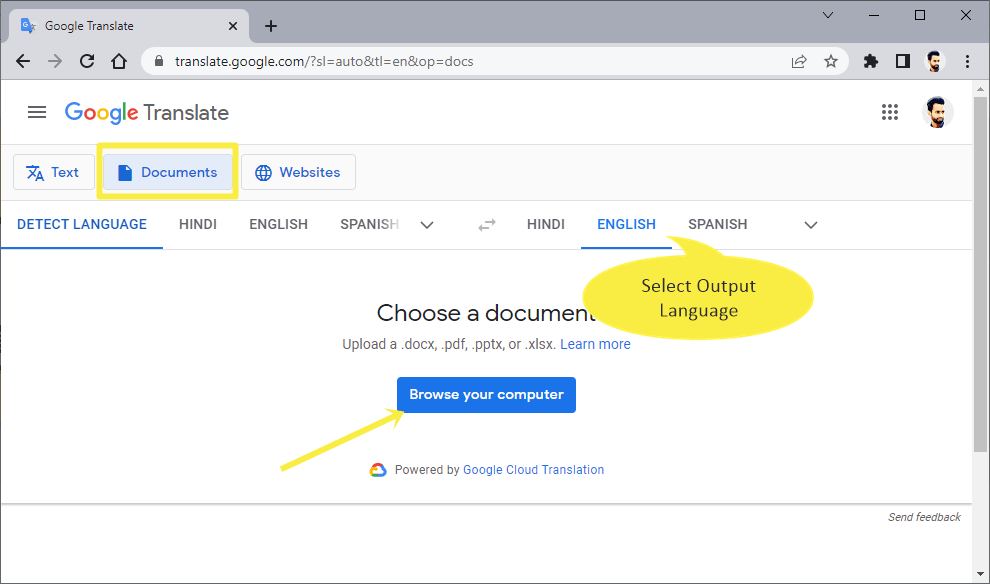
Task: Select Hindi as the source language
Action: pos(197,224)
